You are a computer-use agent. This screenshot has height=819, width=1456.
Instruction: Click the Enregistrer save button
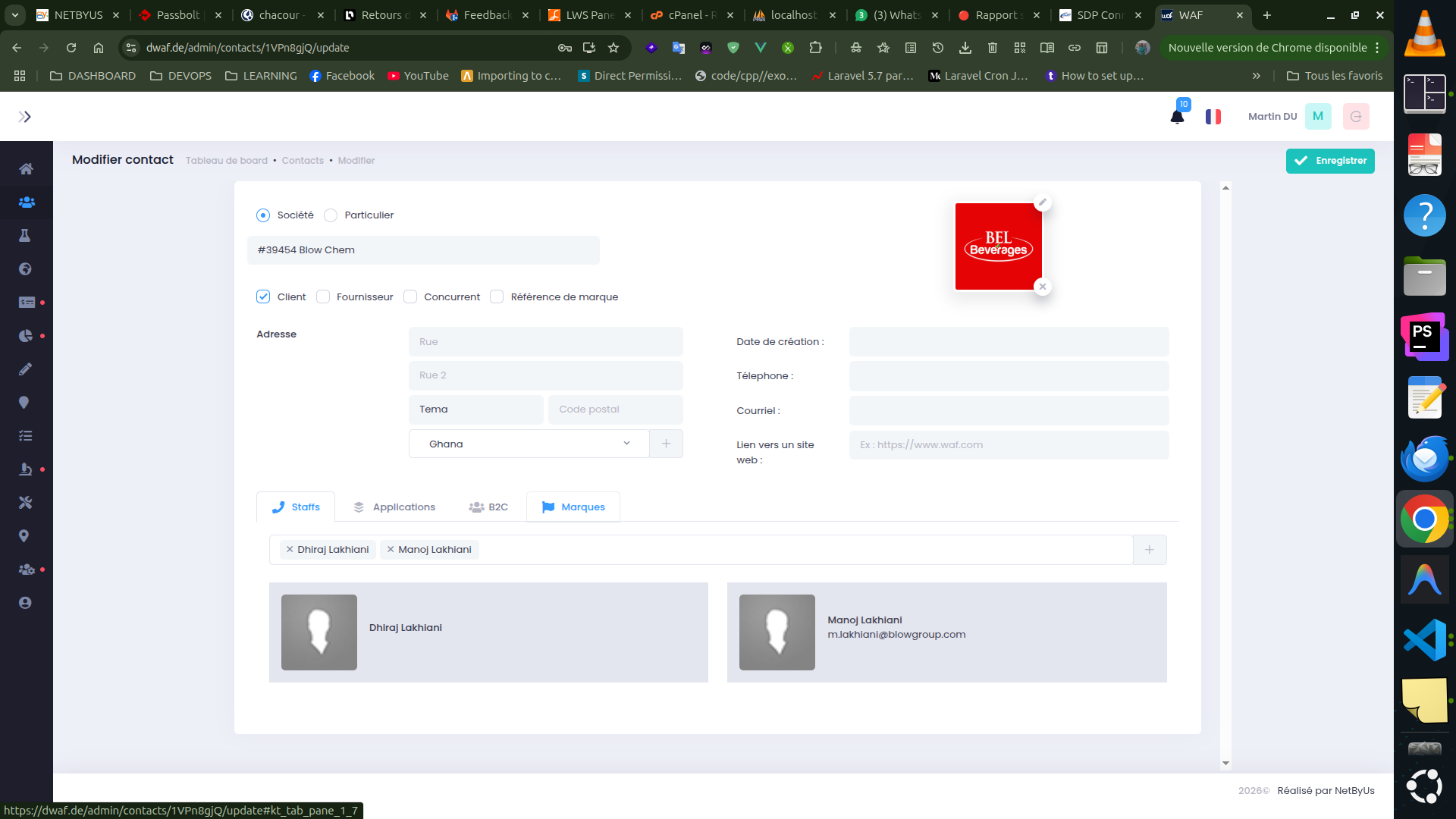(x=1330, y=161)
